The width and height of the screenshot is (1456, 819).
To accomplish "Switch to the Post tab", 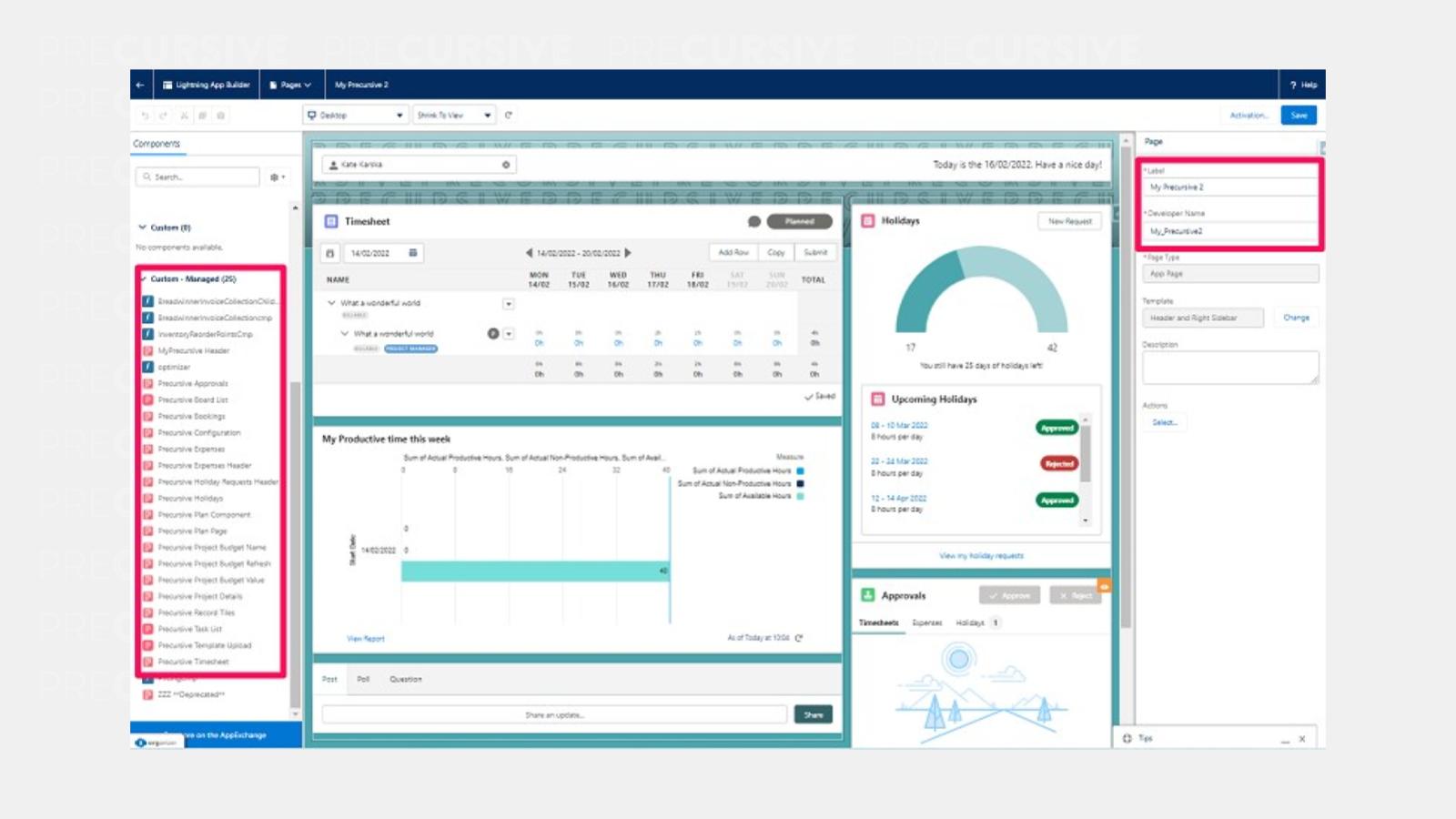I will 329,679.
